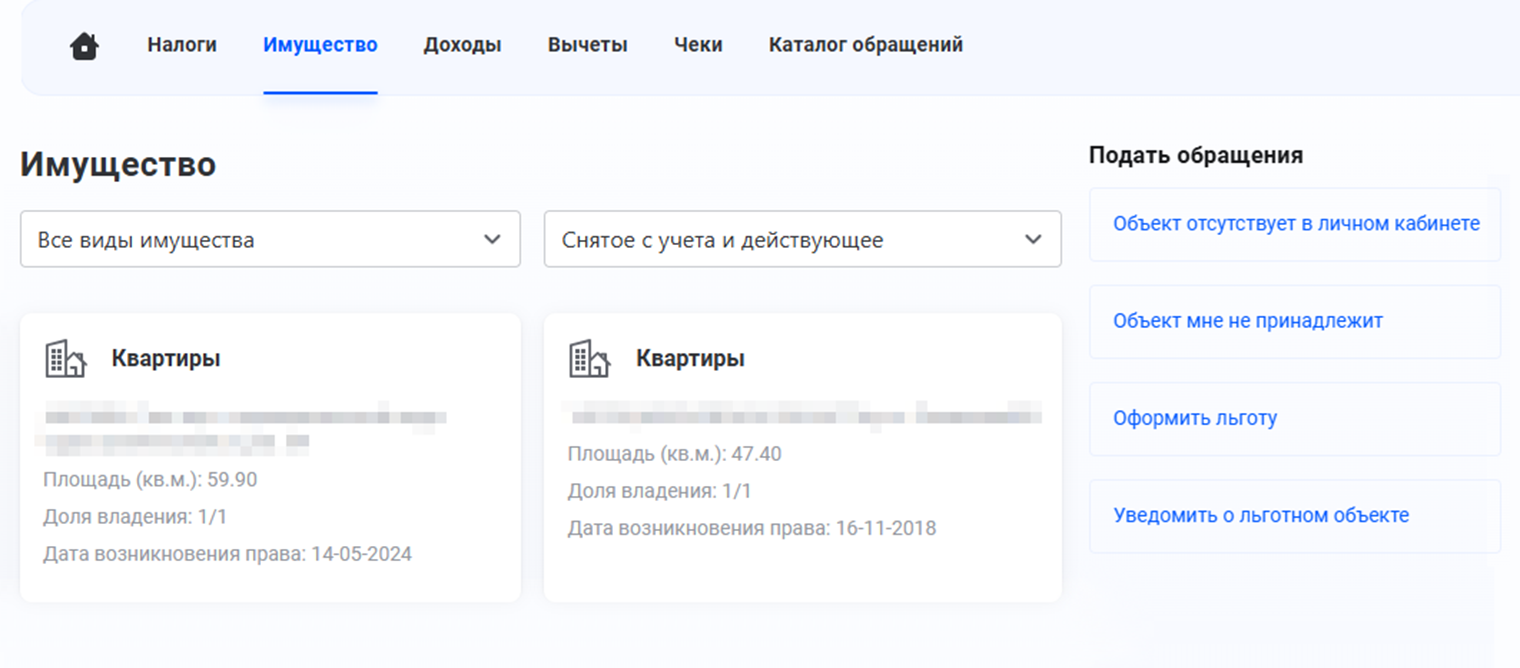
Task: Click the building icon on the second Квартиры card
Action: (590, 357)
